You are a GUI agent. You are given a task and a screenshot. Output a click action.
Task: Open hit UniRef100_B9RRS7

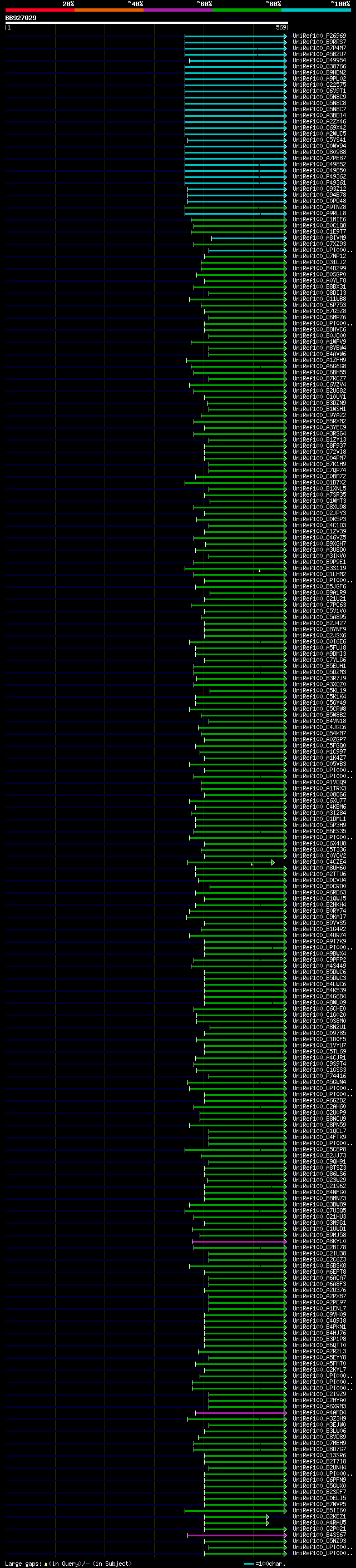coord(319,42)
